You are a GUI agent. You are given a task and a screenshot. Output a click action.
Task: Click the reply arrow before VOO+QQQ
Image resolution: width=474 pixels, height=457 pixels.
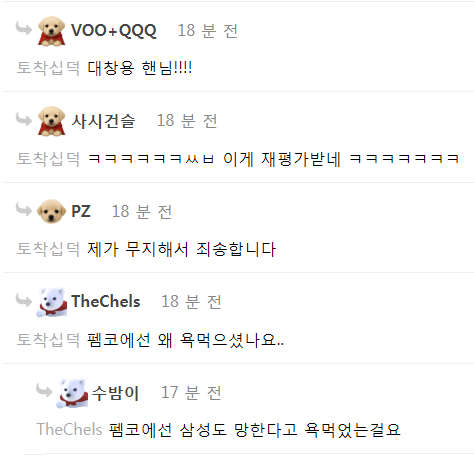tap(24, 28)
